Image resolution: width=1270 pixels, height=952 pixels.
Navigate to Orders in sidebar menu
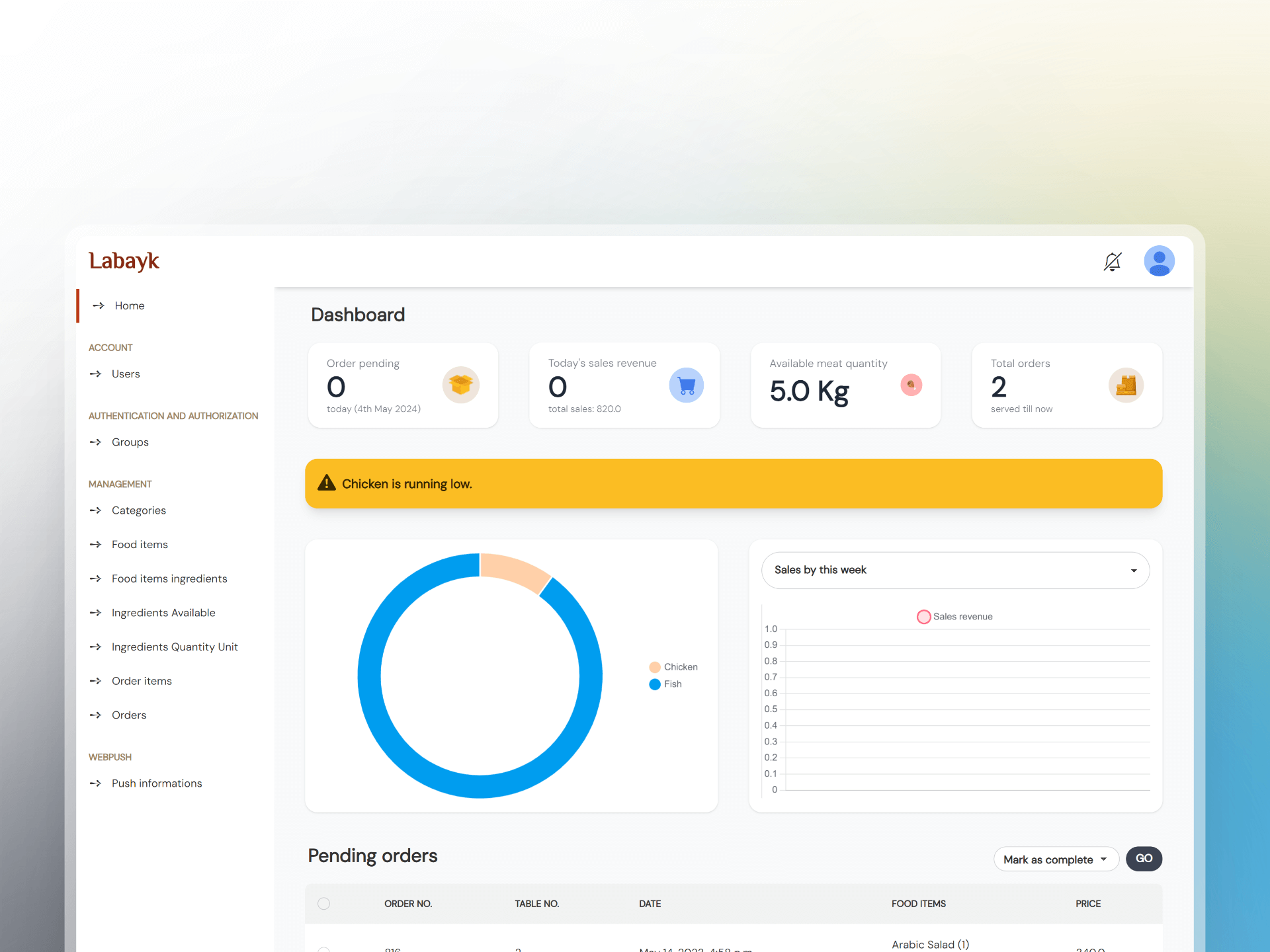tap(130, 714)
